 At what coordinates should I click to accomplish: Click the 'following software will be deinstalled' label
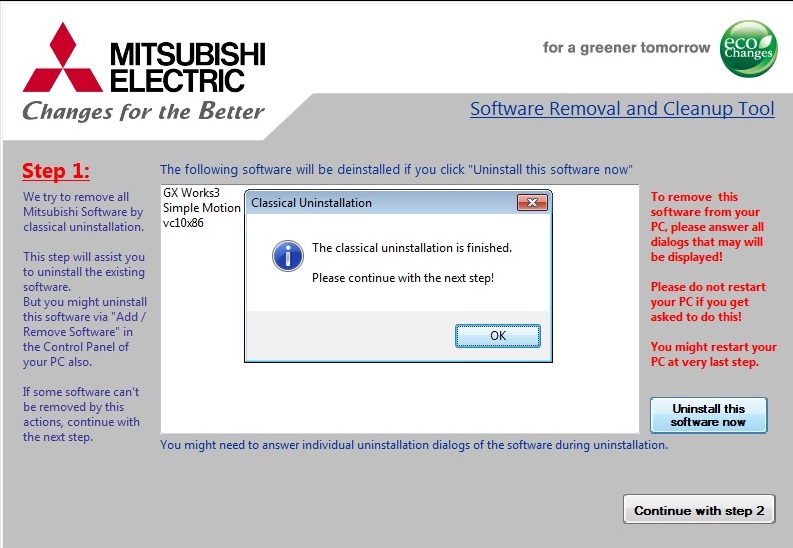(x=396, y=170)
